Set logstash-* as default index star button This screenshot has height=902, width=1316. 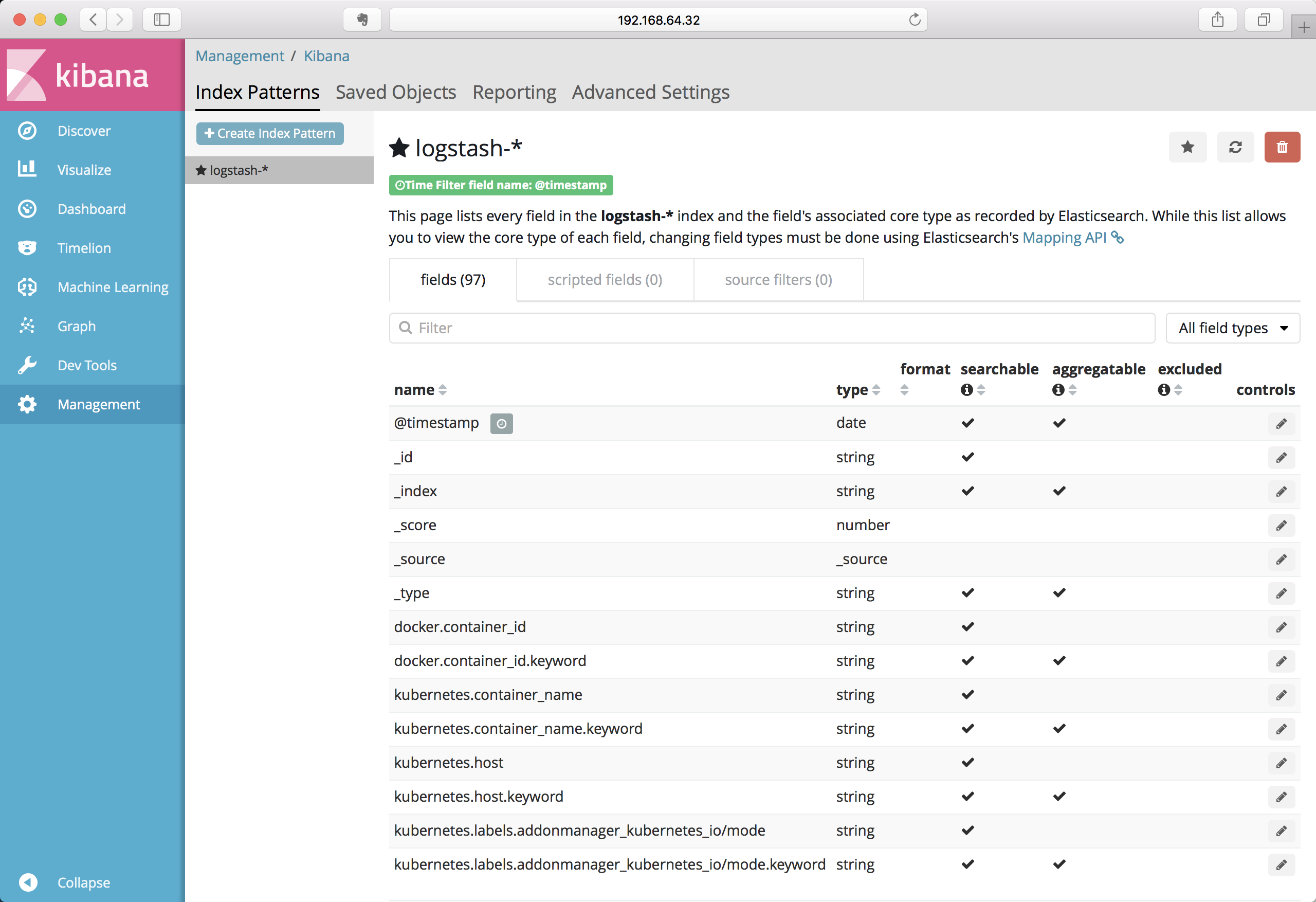tap(1187, 147)
